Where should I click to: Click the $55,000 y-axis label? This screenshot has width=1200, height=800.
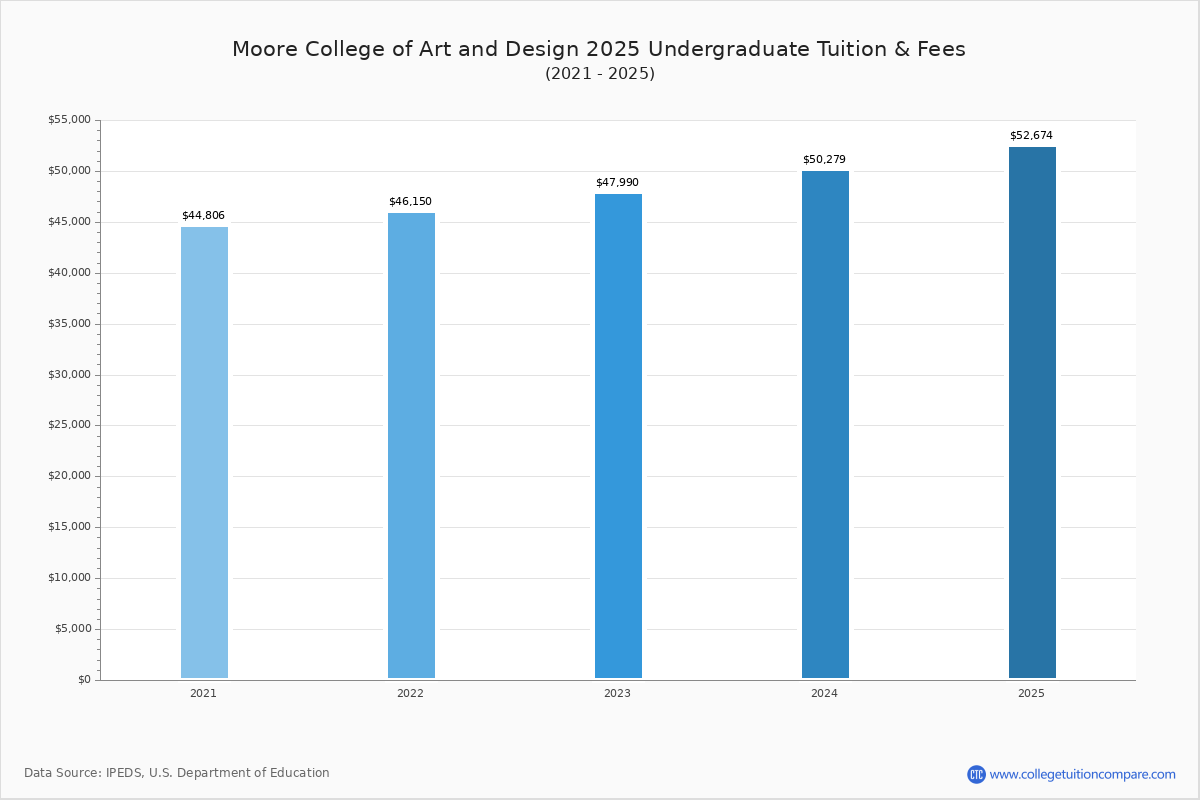point(69,120)
